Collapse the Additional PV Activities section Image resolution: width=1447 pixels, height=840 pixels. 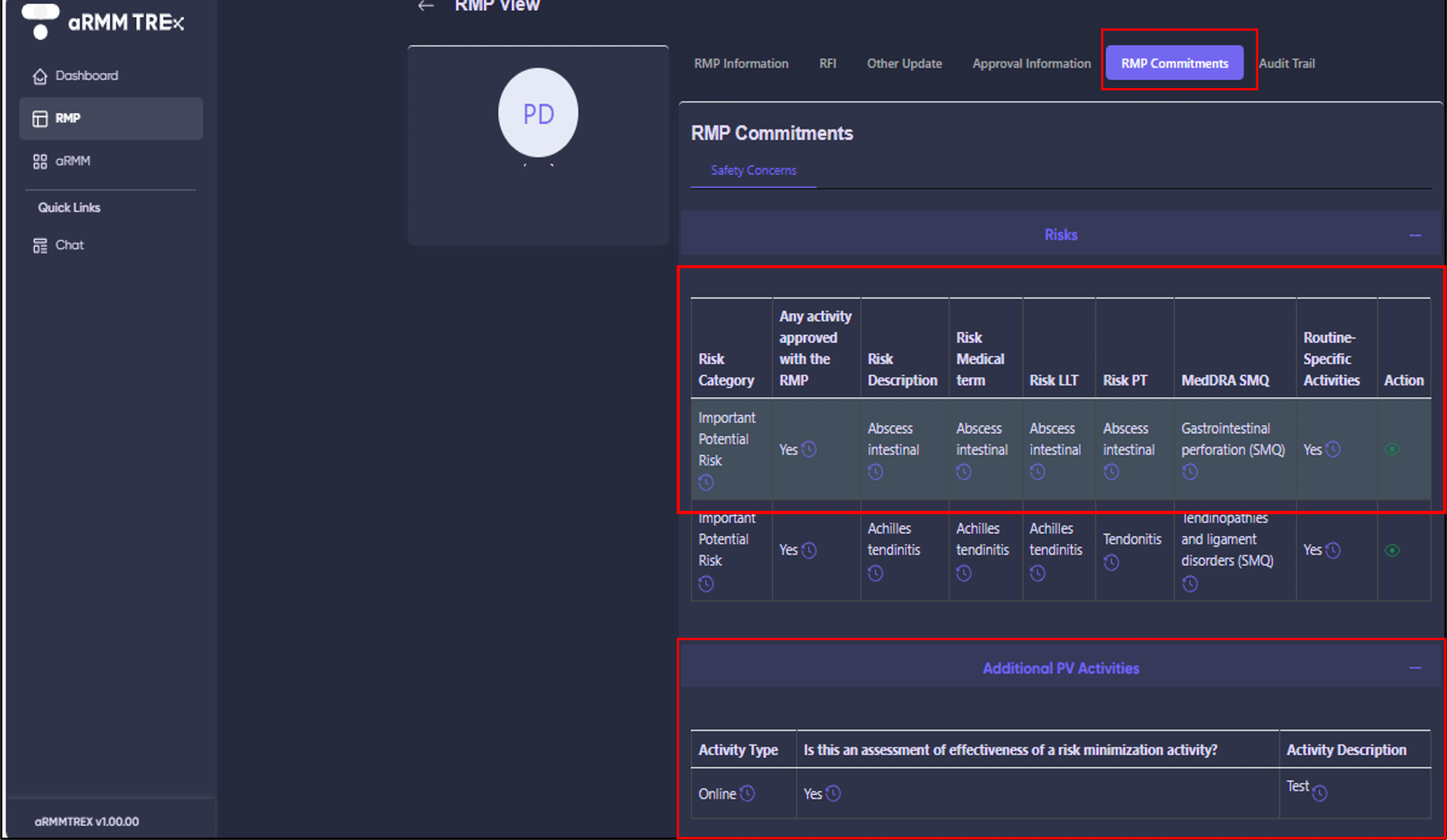pyautogui.click(x=1415, y=668)
